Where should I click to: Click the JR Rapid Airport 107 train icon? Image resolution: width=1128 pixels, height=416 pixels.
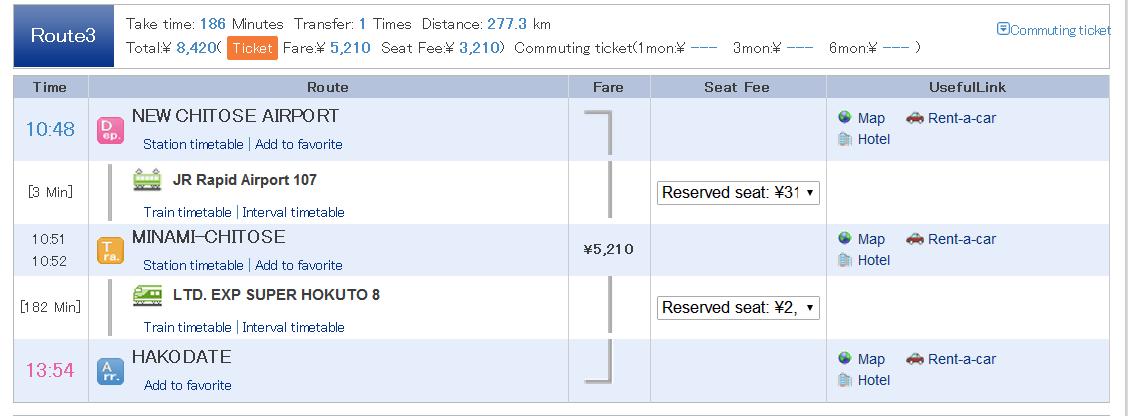pos(147,180)
